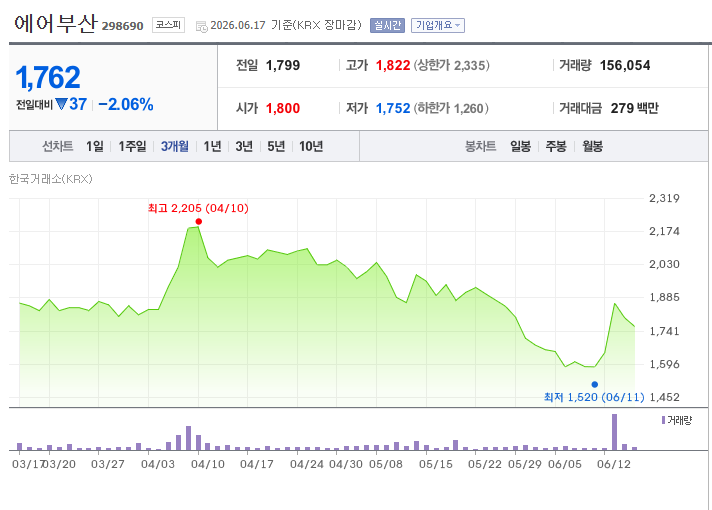Switch to 주봉 candle chart

[556, 146]
